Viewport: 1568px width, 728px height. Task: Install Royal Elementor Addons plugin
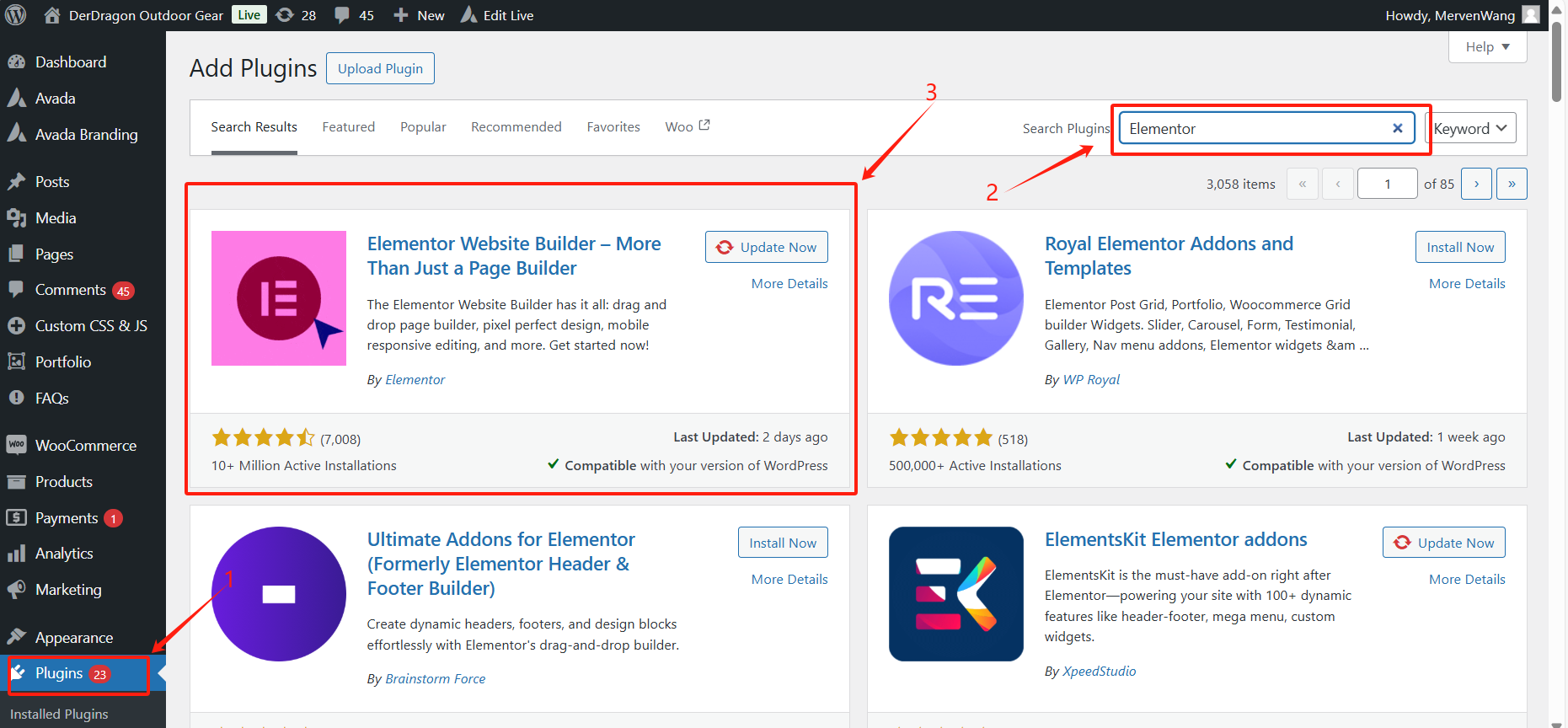pyautogui.click(x=1460, y=247)
